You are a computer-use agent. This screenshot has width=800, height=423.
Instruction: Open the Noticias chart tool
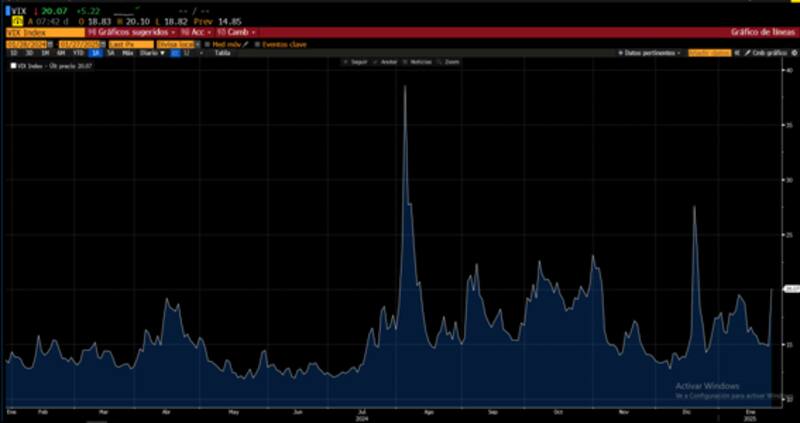[420, 62]
